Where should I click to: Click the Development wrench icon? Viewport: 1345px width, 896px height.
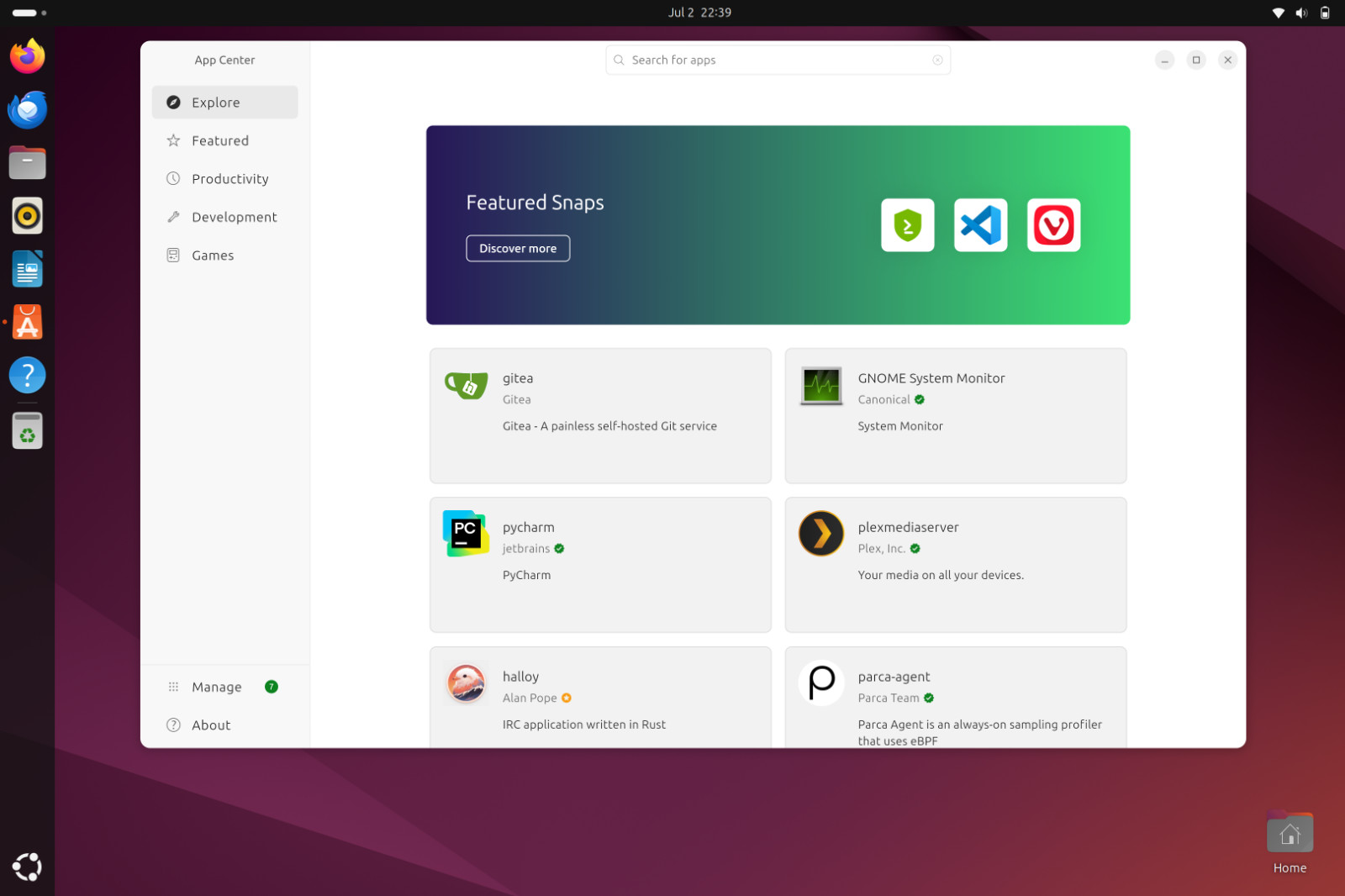tap(173, 217)
